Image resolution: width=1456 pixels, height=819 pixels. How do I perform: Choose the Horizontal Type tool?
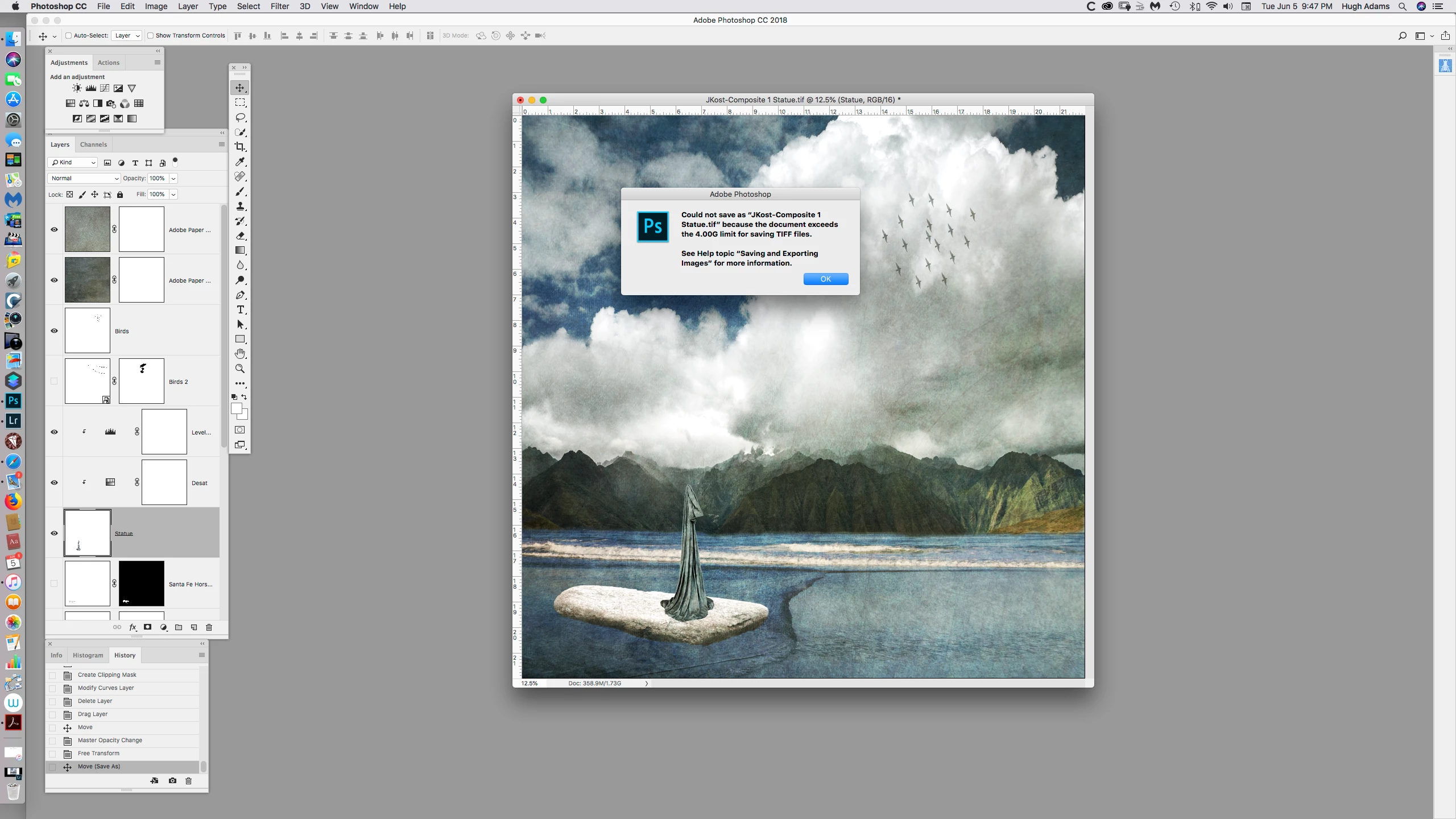point(240,309)
